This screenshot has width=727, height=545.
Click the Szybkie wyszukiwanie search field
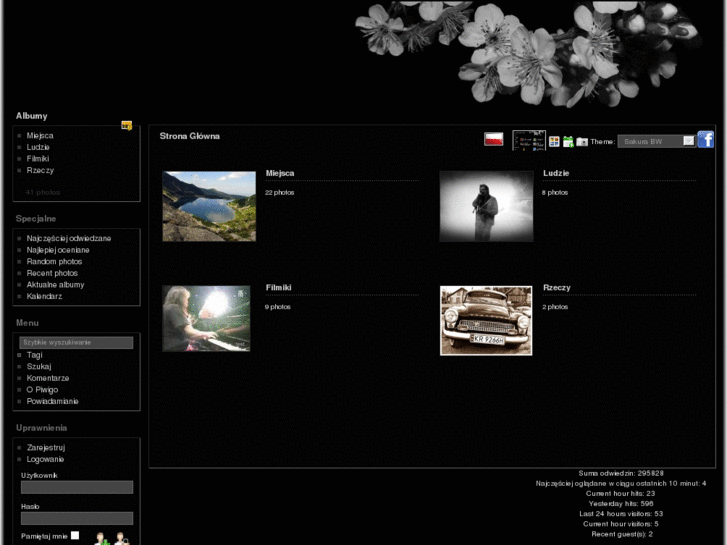click(x=77, y=343)
